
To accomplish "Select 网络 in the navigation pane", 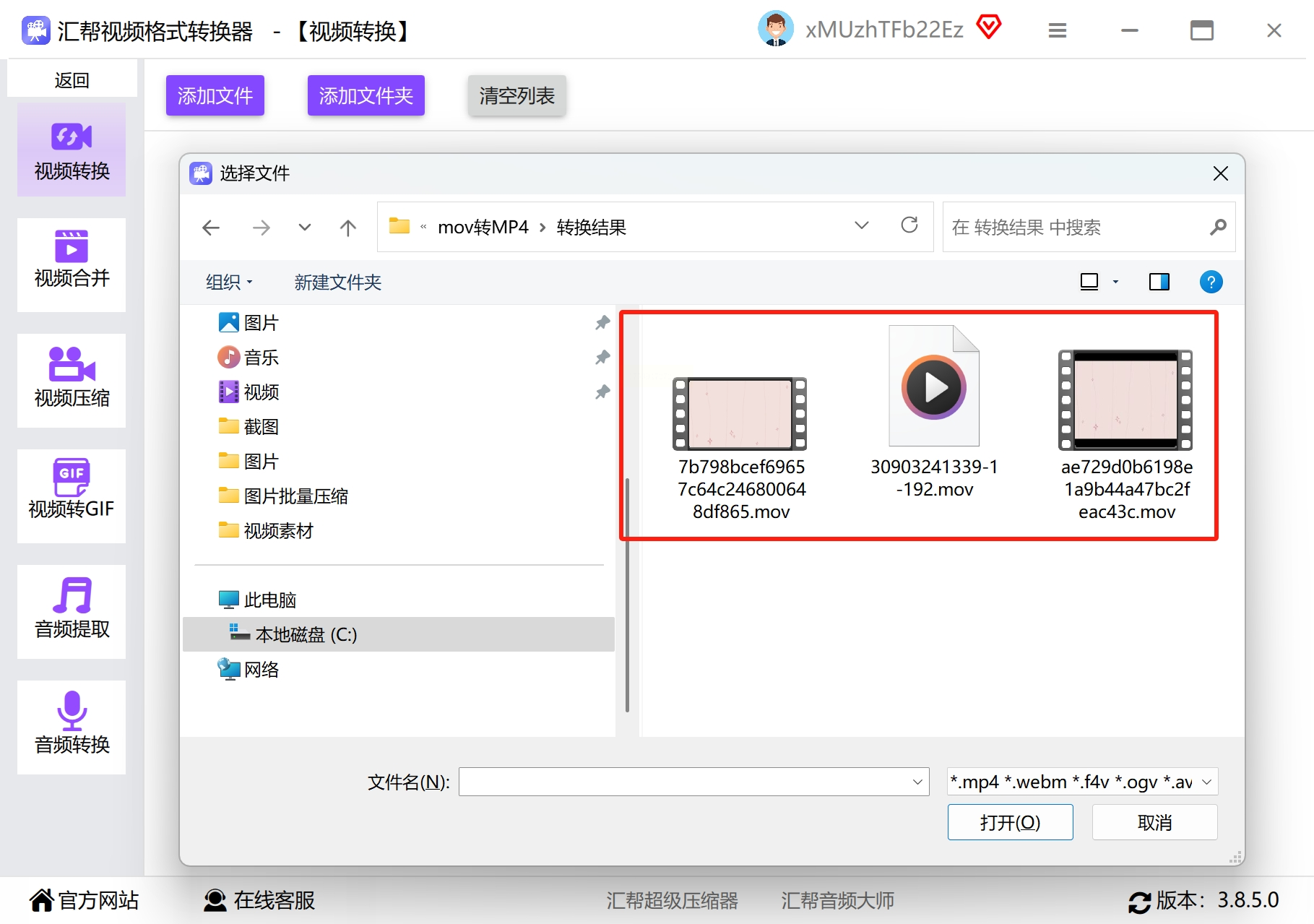I will pyautogui.click(x=248, y=670).
